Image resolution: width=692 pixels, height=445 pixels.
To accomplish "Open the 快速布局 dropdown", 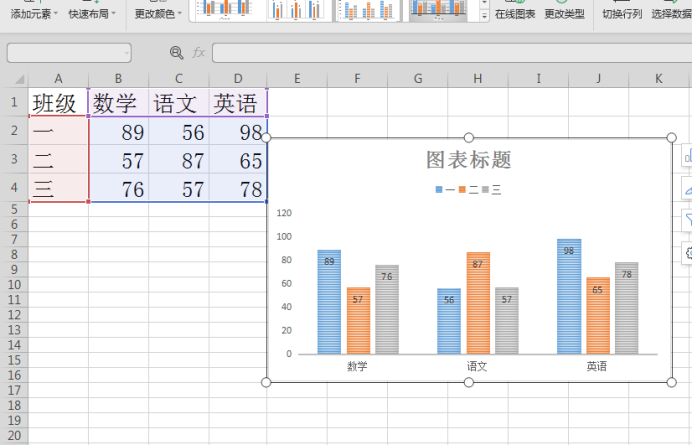I will coord(92,14).
